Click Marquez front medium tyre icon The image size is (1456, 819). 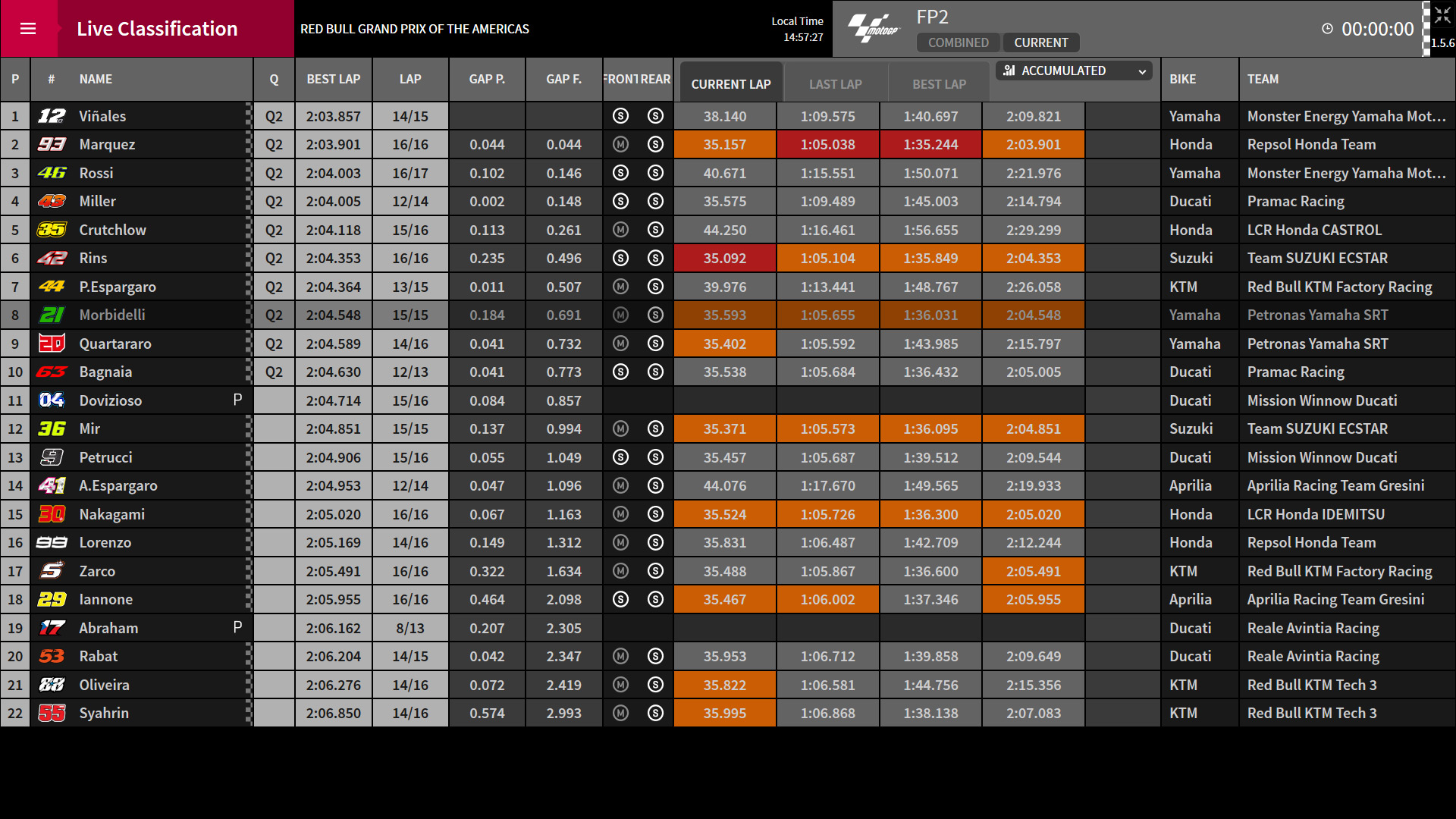620,144
